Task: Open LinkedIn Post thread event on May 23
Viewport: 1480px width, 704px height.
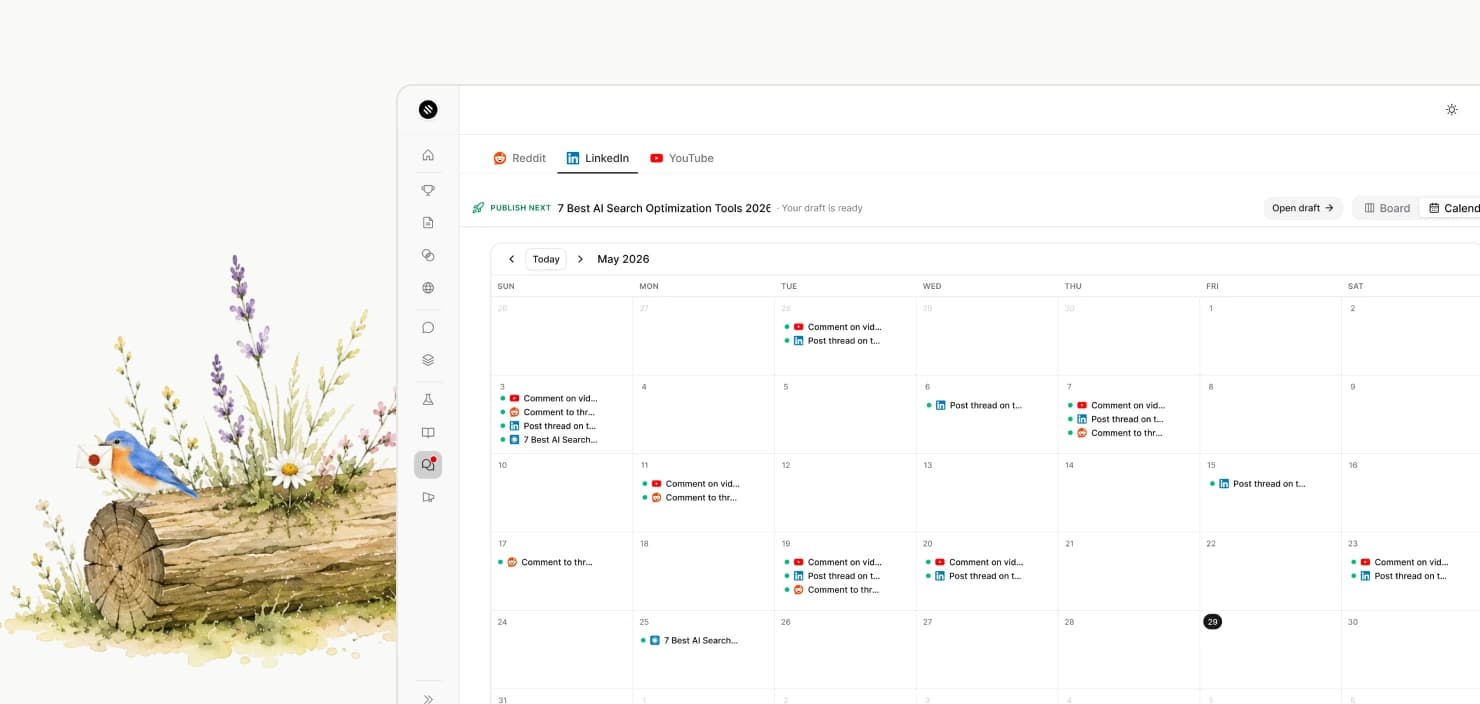Action: click(x=1399, y=576)
